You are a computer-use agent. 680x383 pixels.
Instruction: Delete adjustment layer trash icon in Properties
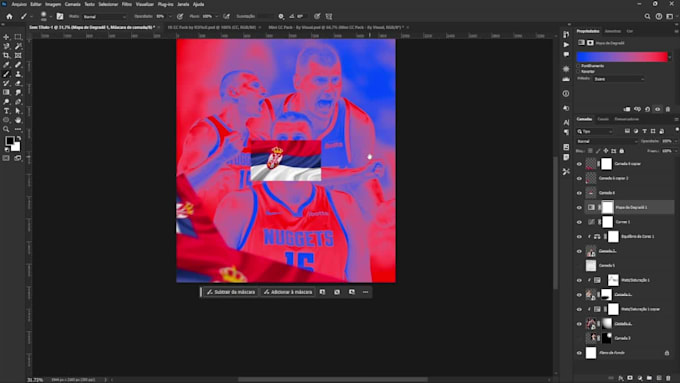[x=668, y=109]
